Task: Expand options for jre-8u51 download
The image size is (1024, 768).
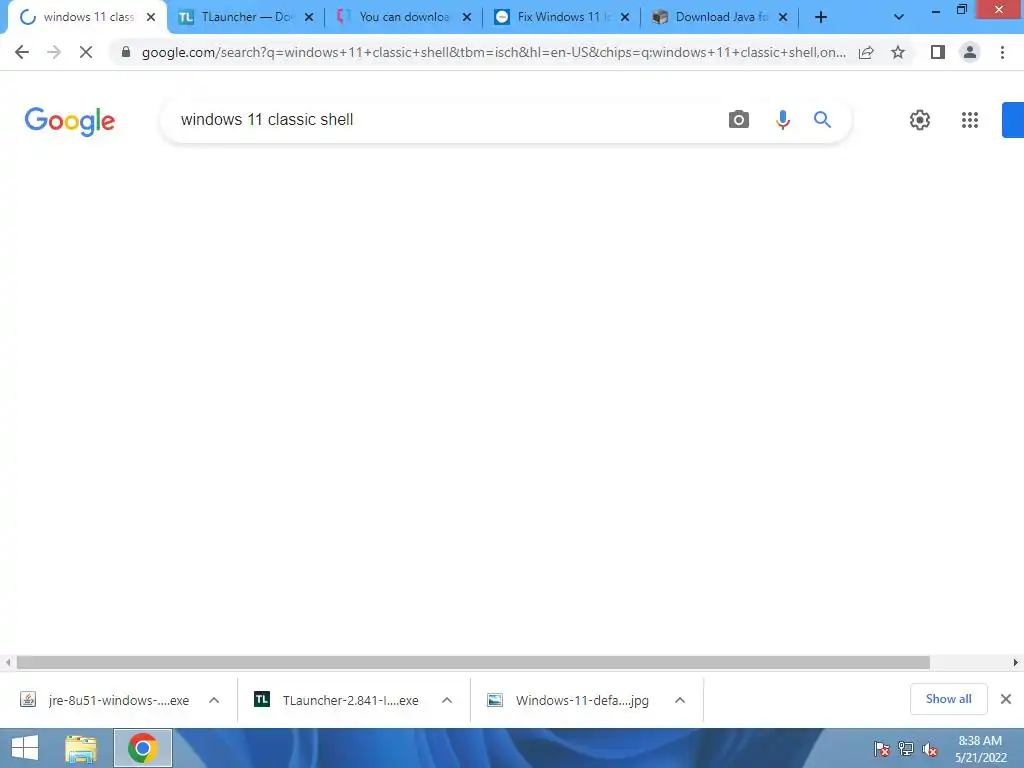Action: point(214,700)
